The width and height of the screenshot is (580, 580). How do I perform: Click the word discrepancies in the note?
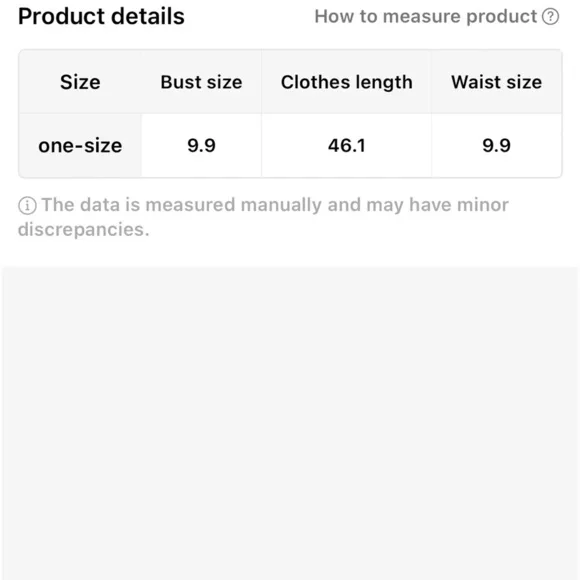pyautogui.click(x=84, y=229)
